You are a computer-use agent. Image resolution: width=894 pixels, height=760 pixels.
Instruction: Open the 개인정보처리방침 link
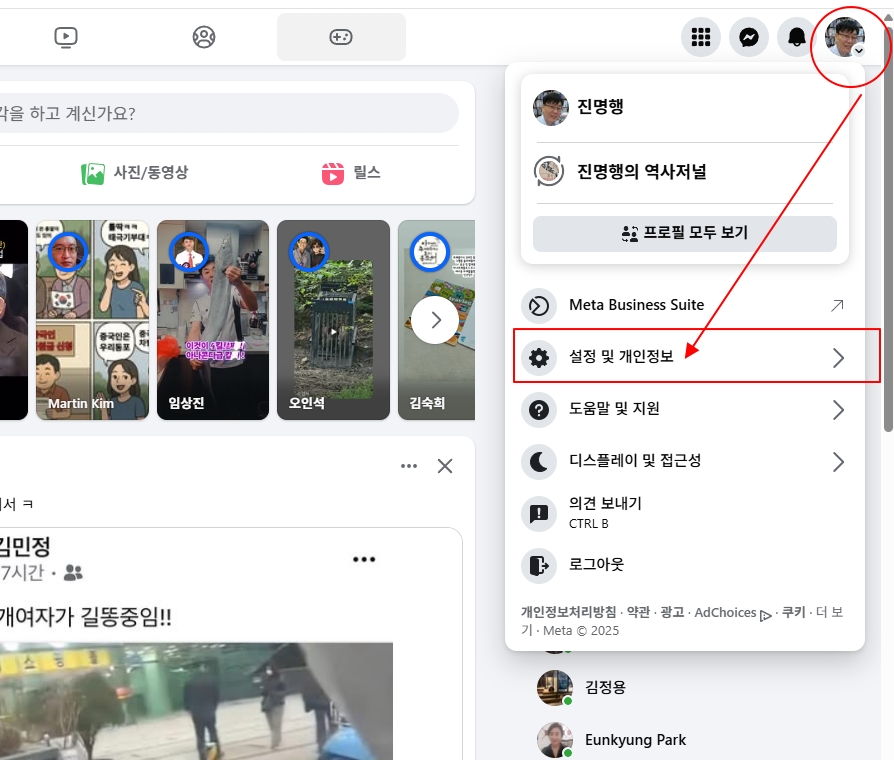(568, 612)
